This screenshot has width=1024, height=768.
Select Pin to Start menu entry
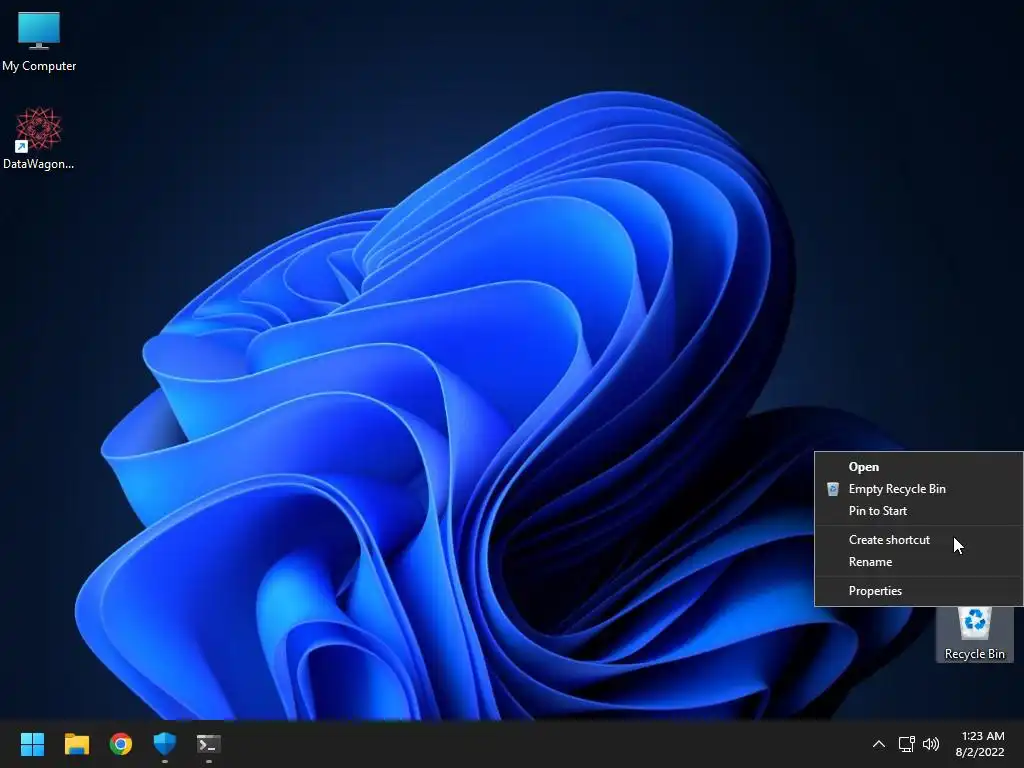[918, 511]
